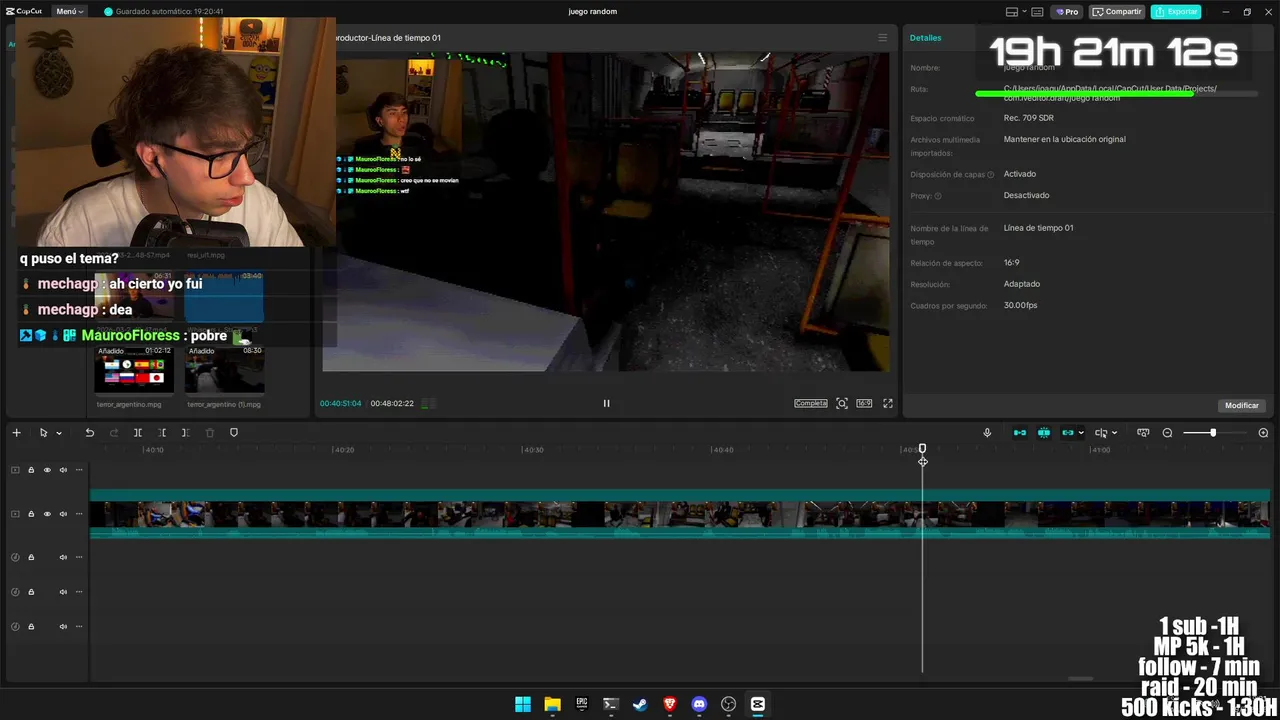Open the layout selector icon
1280x720 pixels.
tap(1012, 12)
